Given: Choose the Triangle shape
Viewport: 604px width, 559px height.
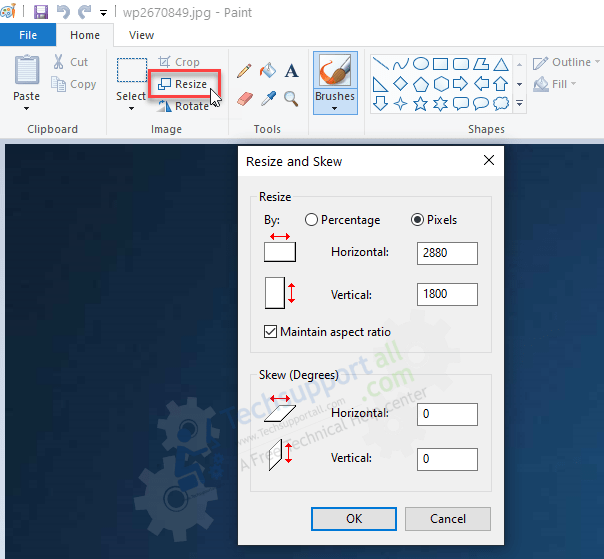Looking at the screenshot, I should (501, 64).
